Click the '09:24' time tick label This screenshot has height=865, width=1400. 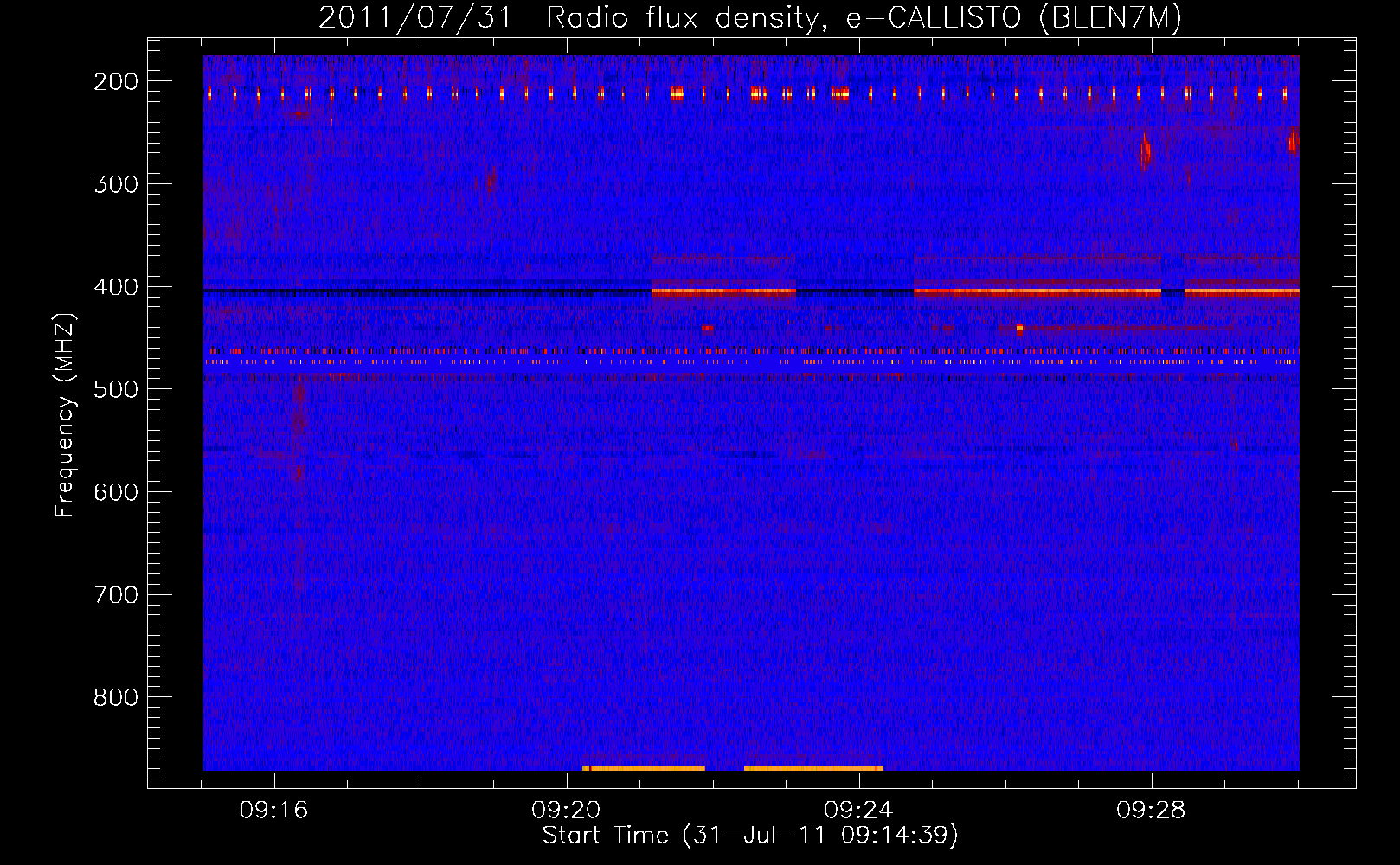coord(859,811)
